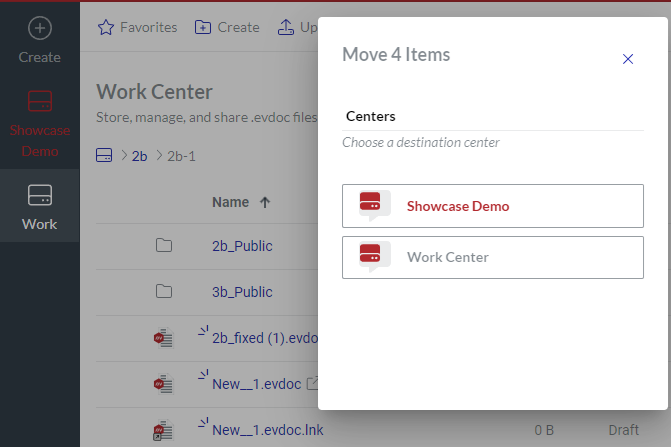671x447 pixels.
Task: Open Showcase Demo center in sidebar
Action: tap(40, 124)
